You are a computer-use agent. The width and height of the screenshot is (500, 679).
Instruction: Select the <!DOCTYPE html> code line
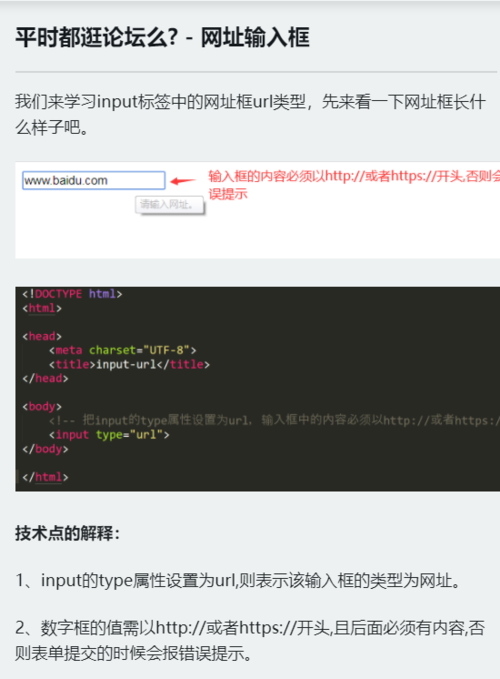click(72, 294)
